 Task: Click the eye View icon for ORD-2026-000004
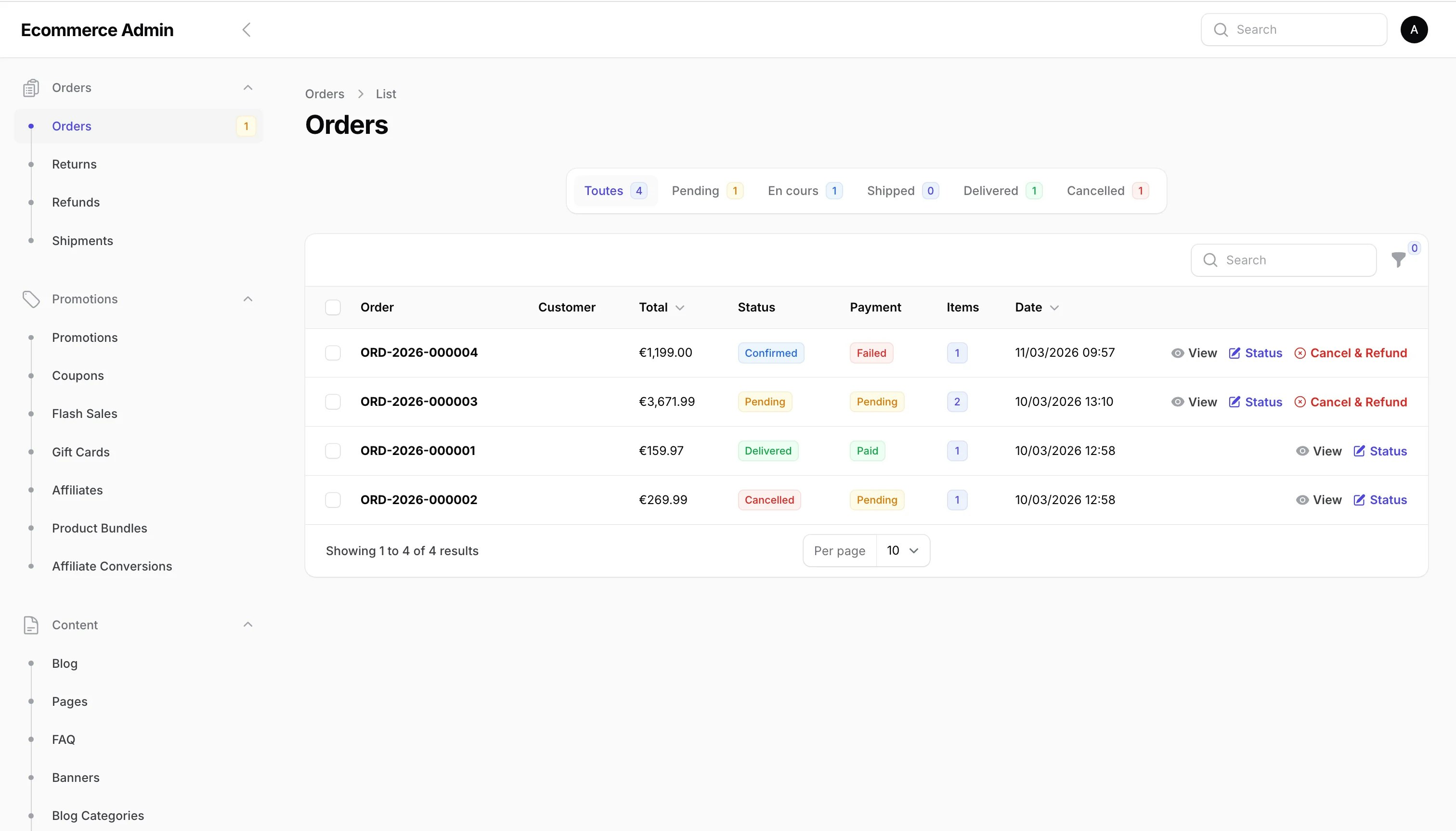click(x=1177, y=353)
